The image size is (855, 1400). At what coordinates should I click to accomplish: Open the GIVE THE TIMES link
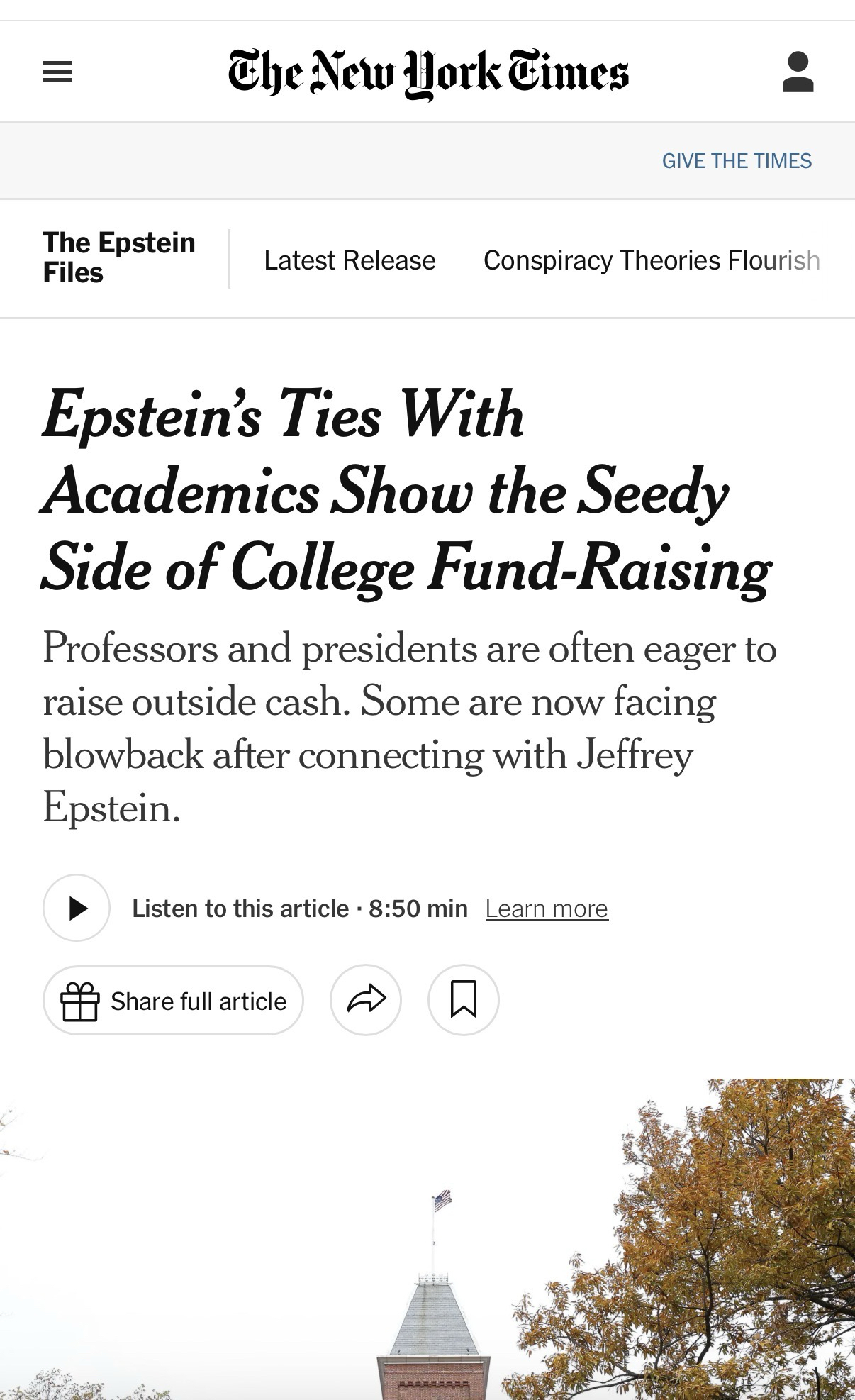(x=737, y=161)
